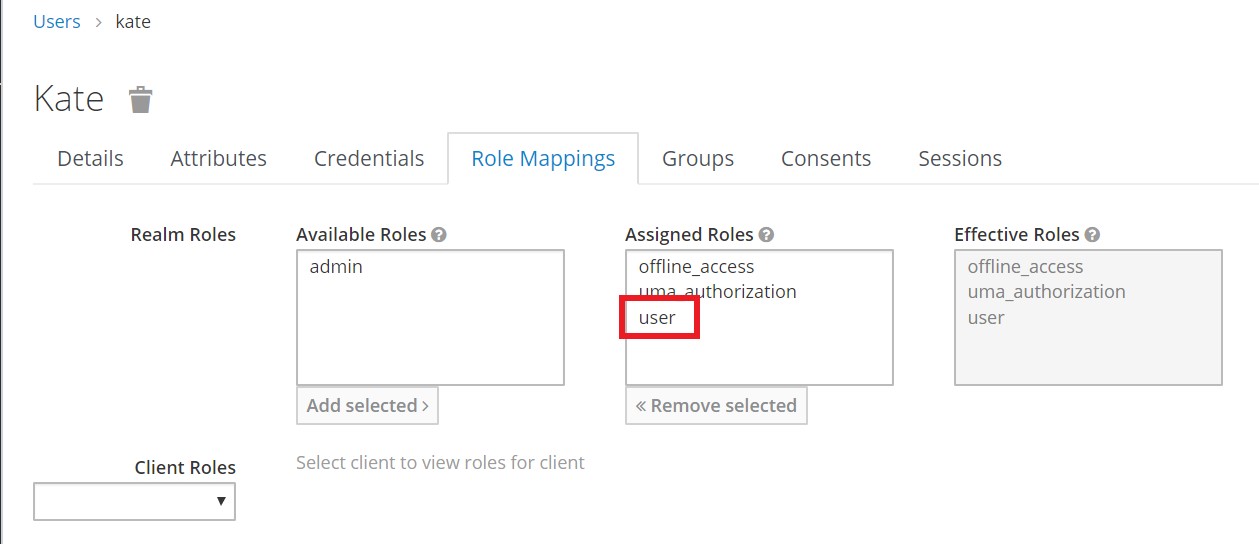
Task: Open the Attributes tab
Action: (x=218, y=159)
